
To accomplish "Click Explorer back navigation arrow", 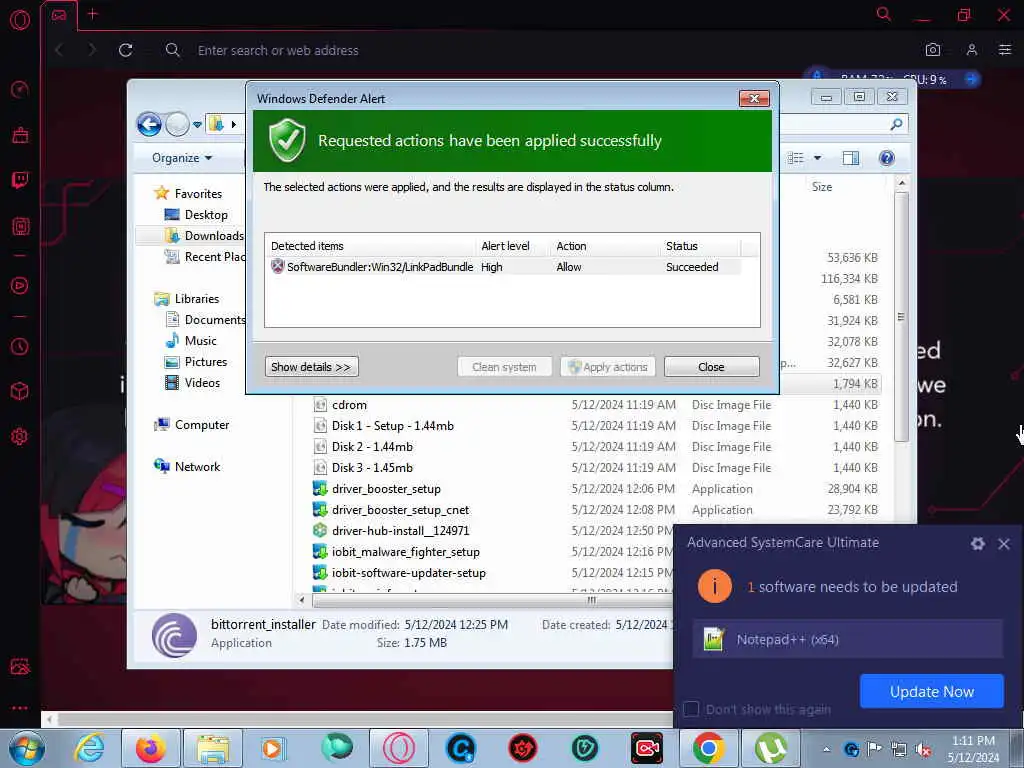I will click(x=150, y=124).
